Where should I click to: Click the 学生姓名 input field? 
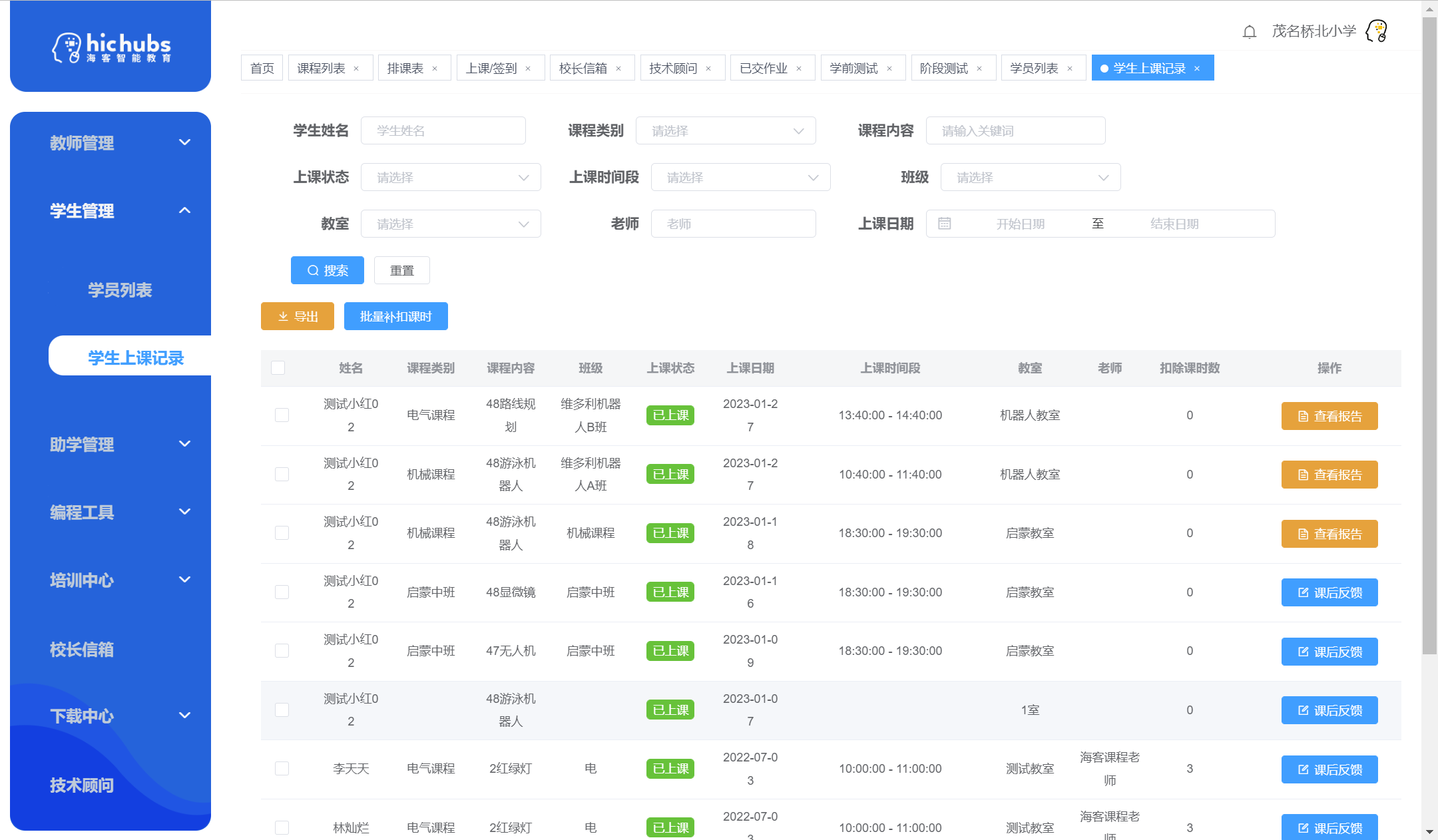coord(443,130)
